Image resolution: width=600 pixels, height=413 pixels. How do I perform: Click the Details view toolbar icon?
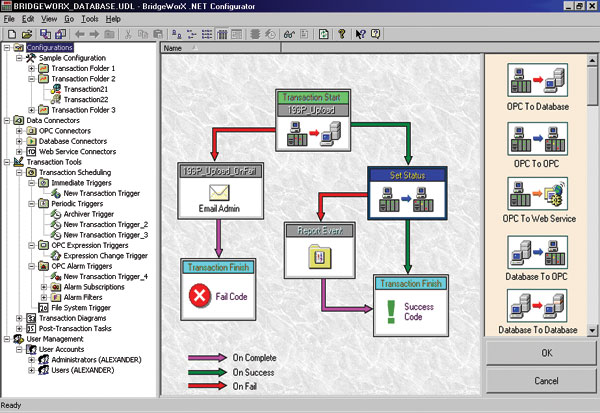(x=222, y=34)
